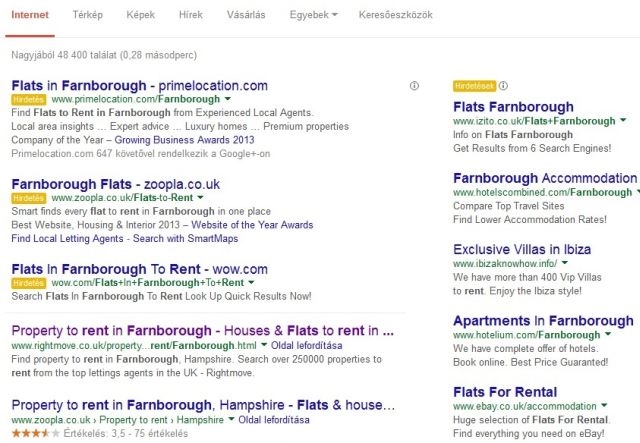Click the Nagyjából 48 400 találat result count
This screenshot has width=640, height=443.
(x=104, y=55)
